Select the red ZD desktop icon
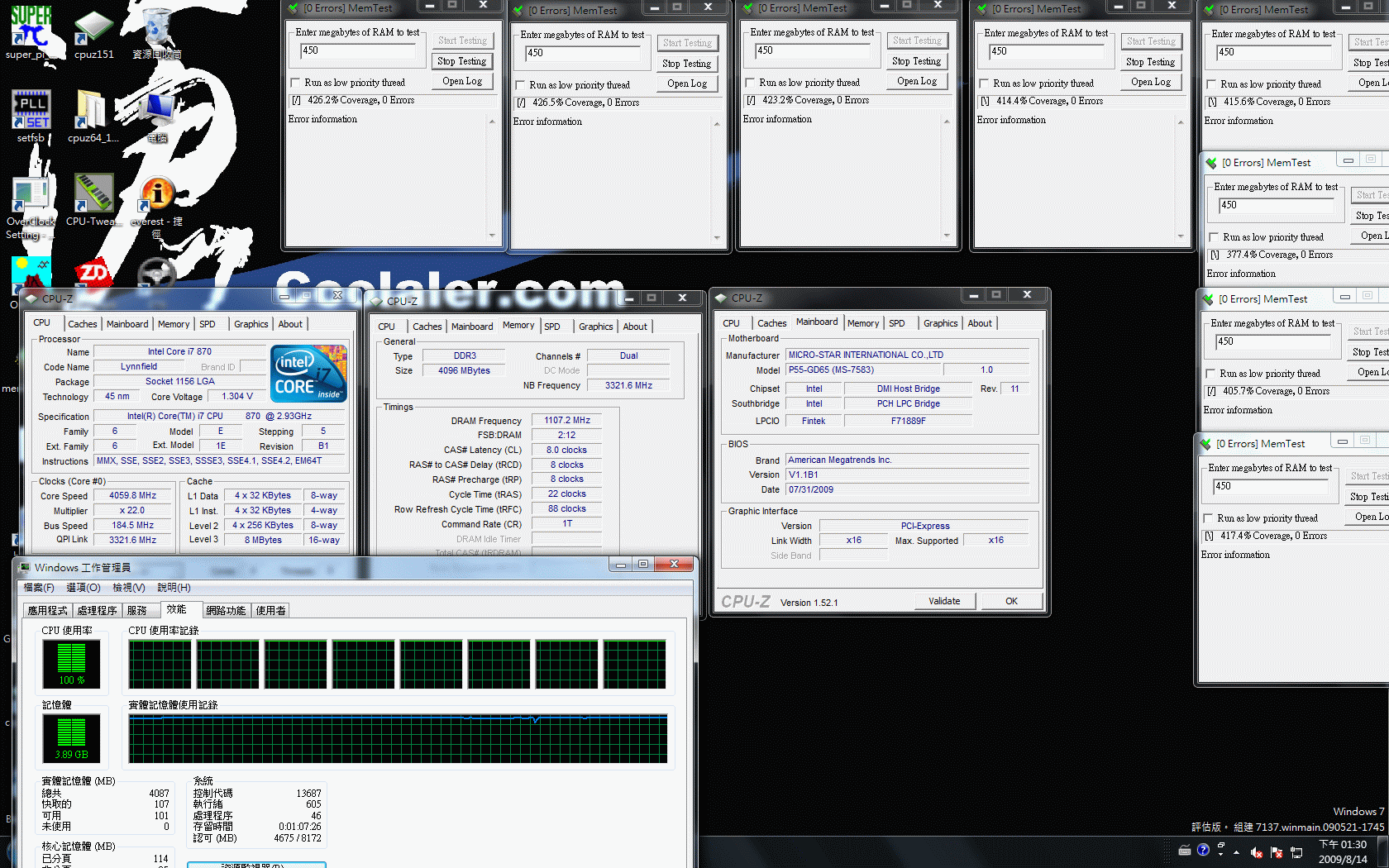 pyautogui.click(x=93, y=271)
